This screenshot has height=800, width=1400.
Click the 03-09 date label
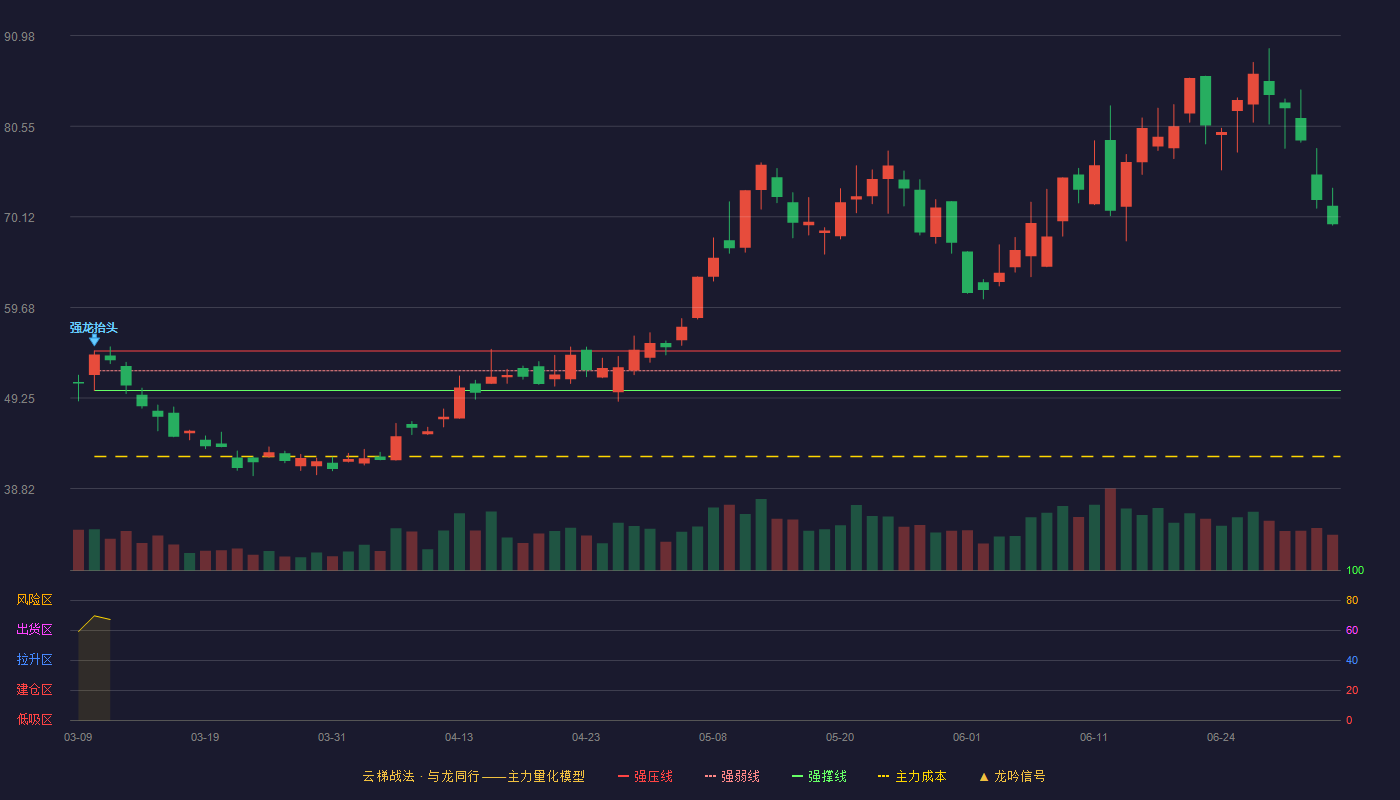point(78,737)
